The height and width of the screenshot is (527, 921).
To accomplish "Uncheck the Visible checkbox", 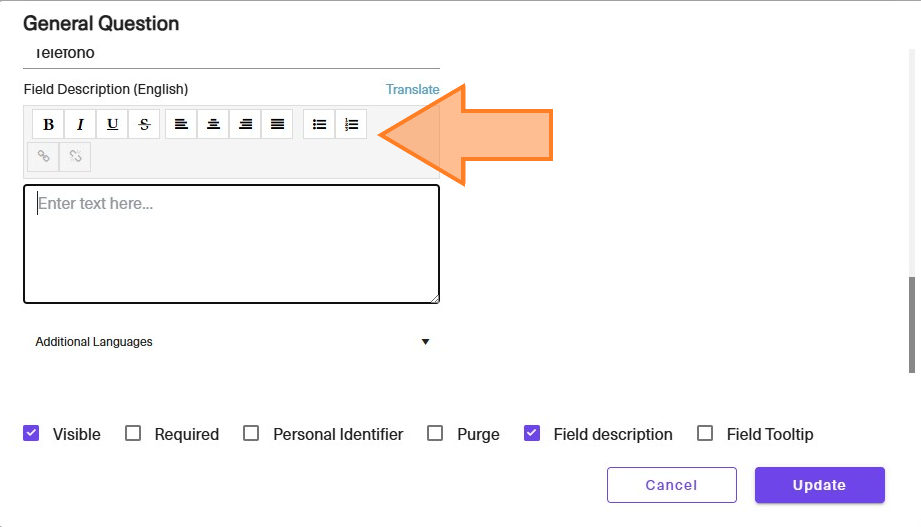I will coord(31,434).
